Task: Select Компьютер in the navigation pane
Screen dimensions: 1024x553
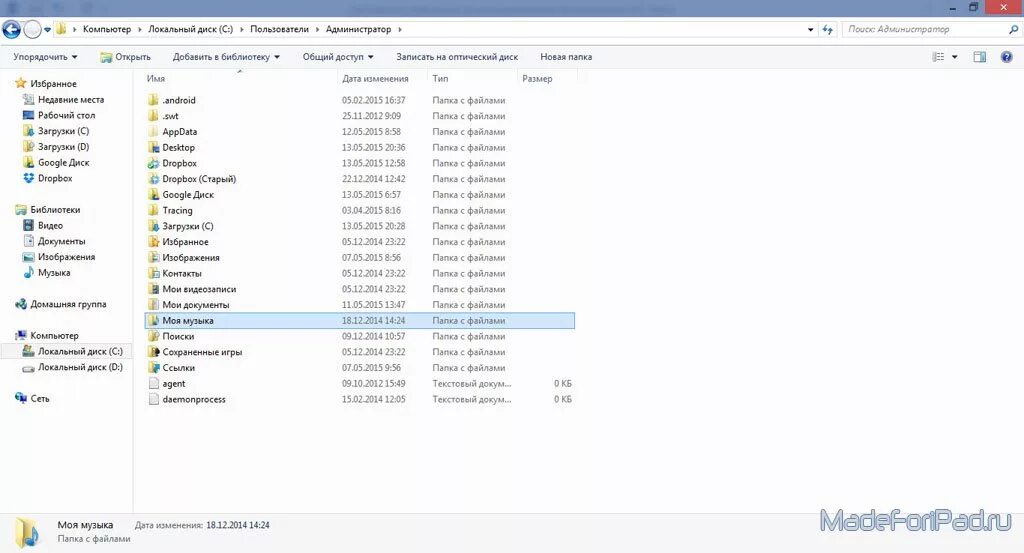Action: (46, 335)
